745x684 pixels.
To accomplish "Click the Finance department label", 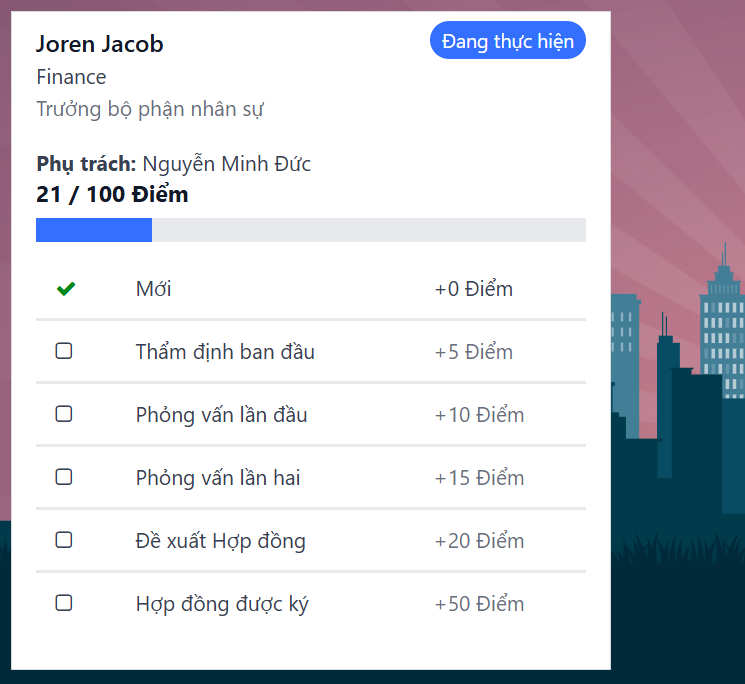I will (x=71, y=77).
